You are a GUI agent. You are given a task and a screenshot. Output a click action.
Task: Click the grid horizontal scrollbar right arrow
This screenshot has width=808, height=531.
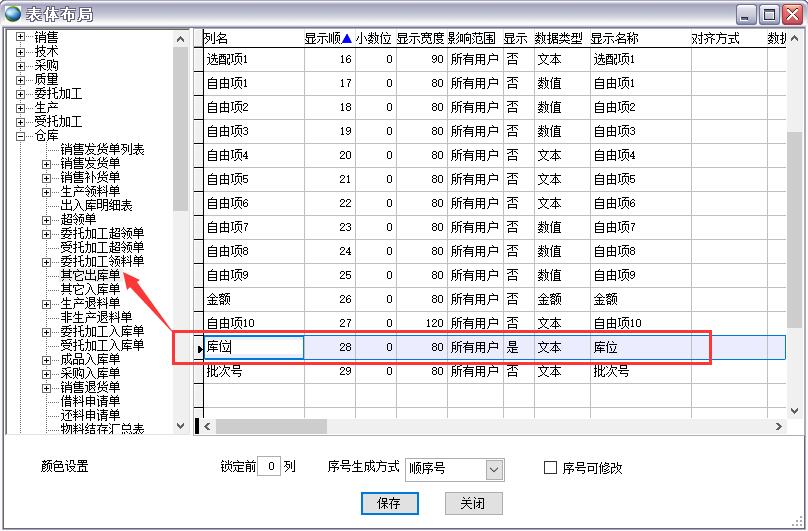pyautogui.click(x=779, y=426)
